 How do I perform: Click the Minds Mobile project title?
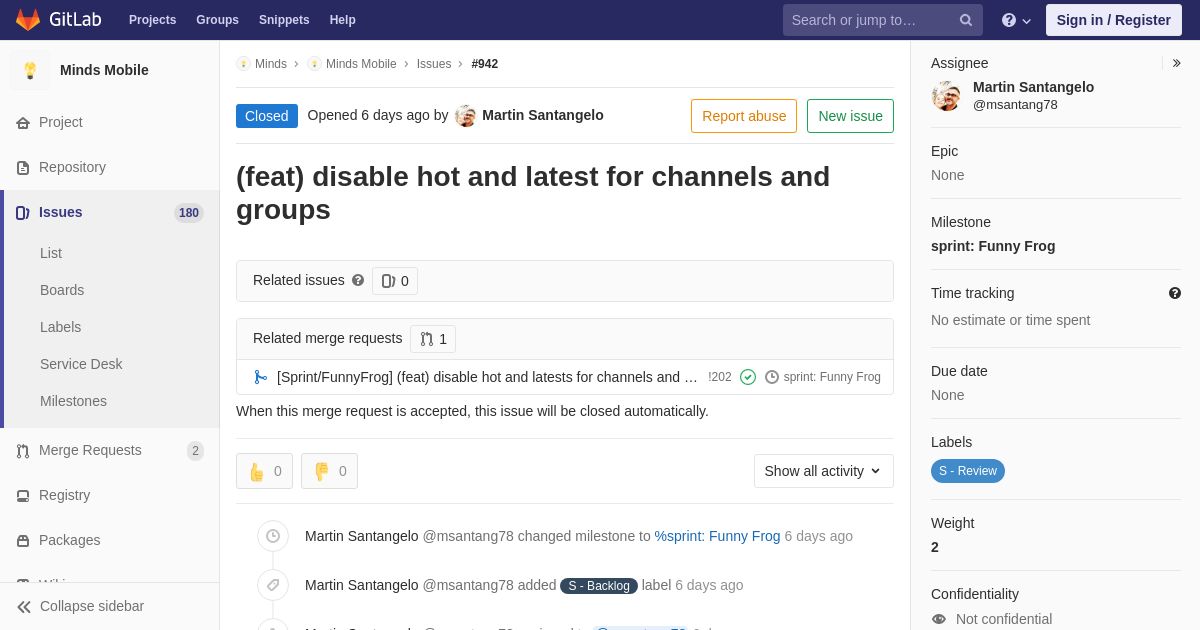(104, 70)
